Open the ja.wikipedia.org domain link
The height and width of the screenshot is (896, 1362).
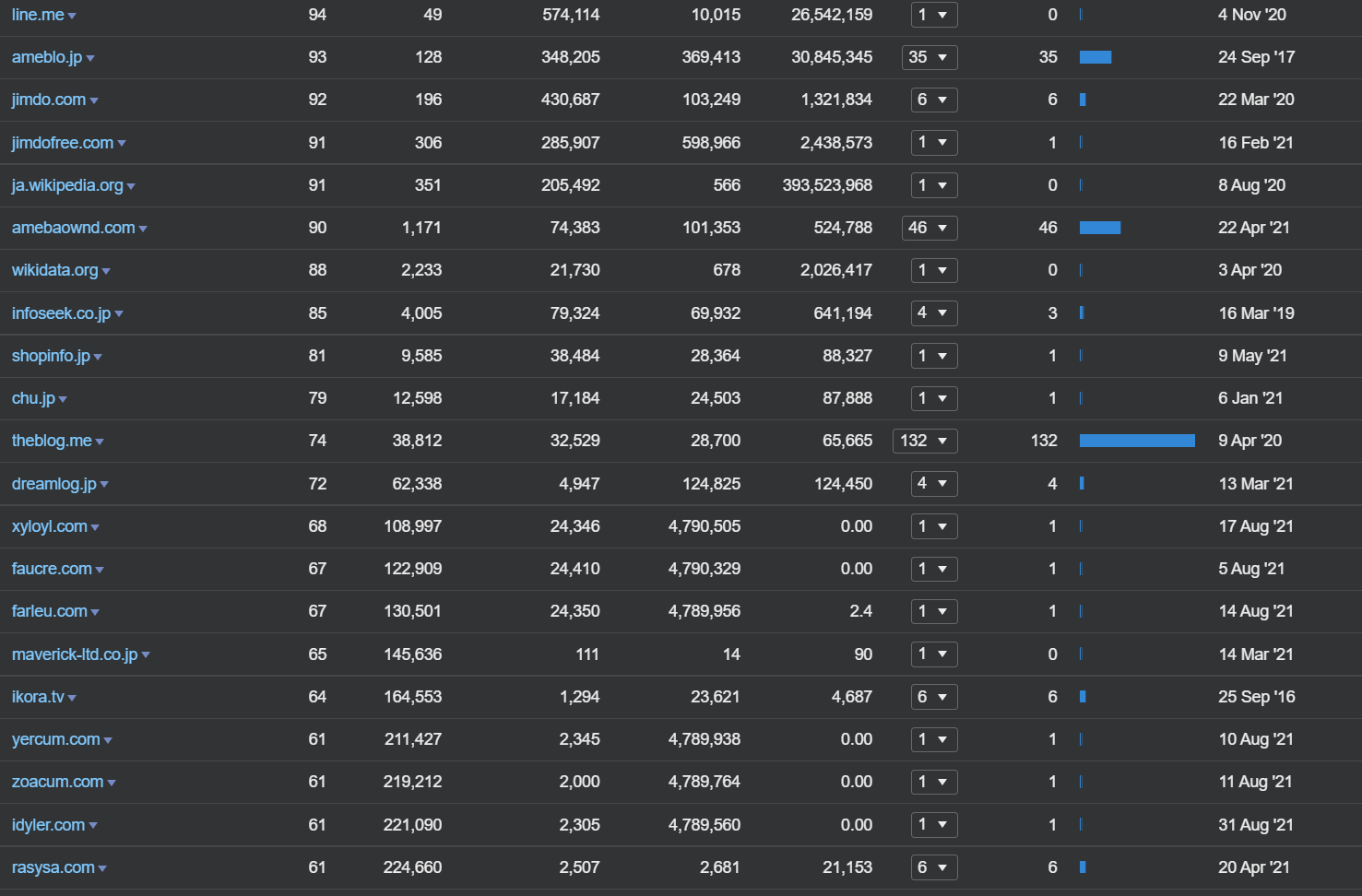pos(67,185)
